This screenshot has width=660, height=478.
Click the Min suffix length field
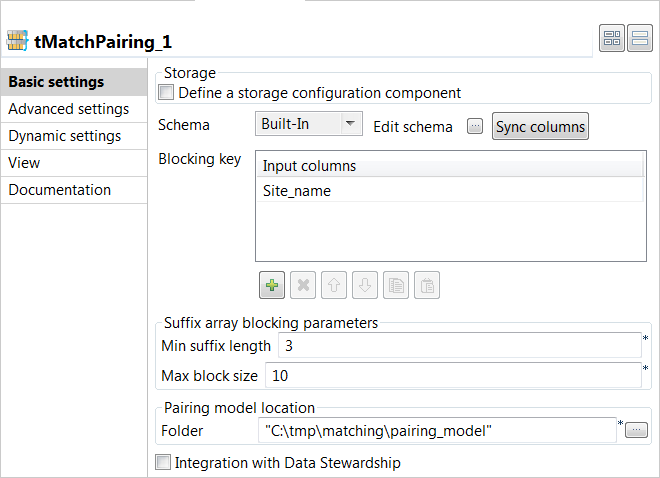(458, 346)
